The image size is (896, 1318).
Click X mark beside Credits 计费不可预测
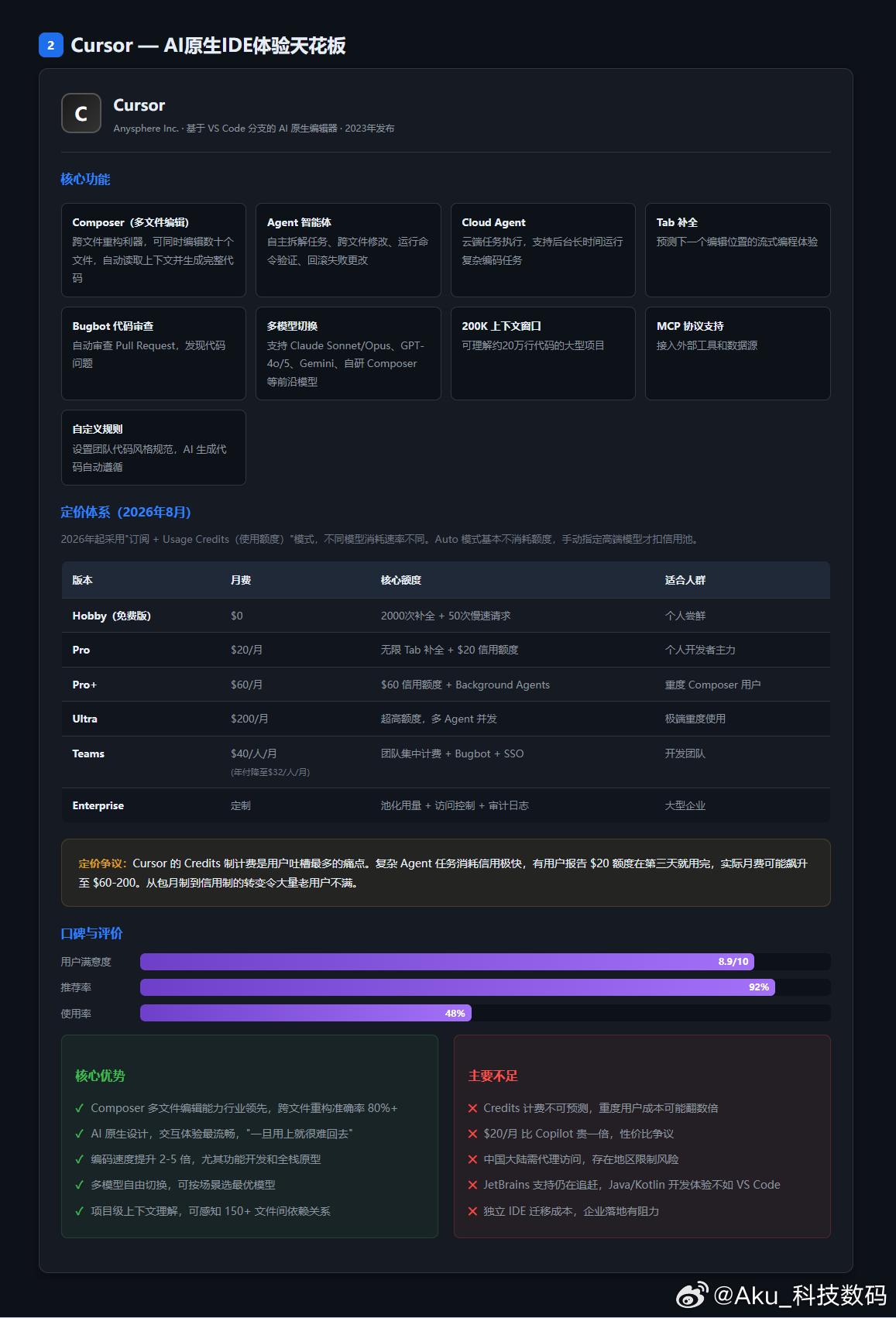472,1108
